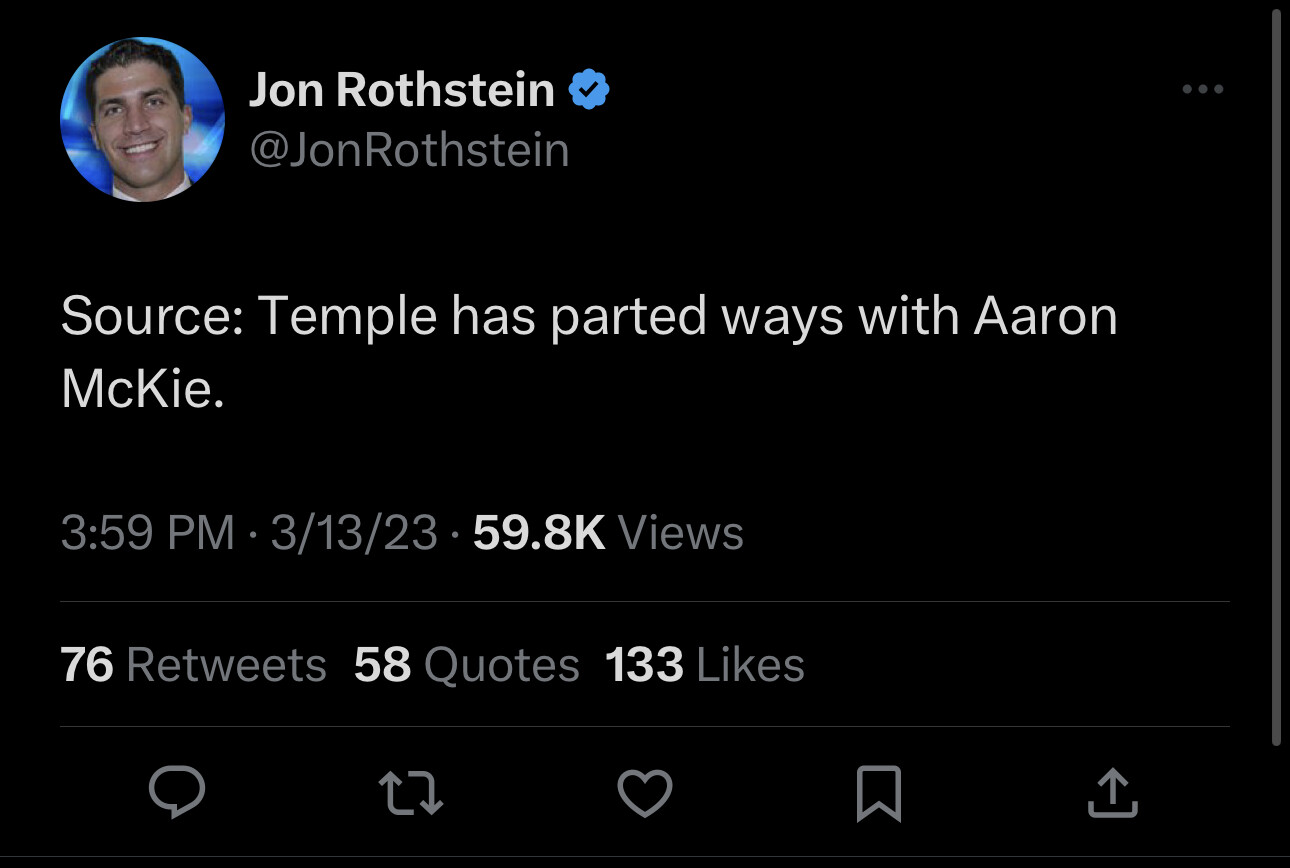This screenshot has height=868, width=1290.
Task: Click the 3/13/23 date
Action: 353,533
